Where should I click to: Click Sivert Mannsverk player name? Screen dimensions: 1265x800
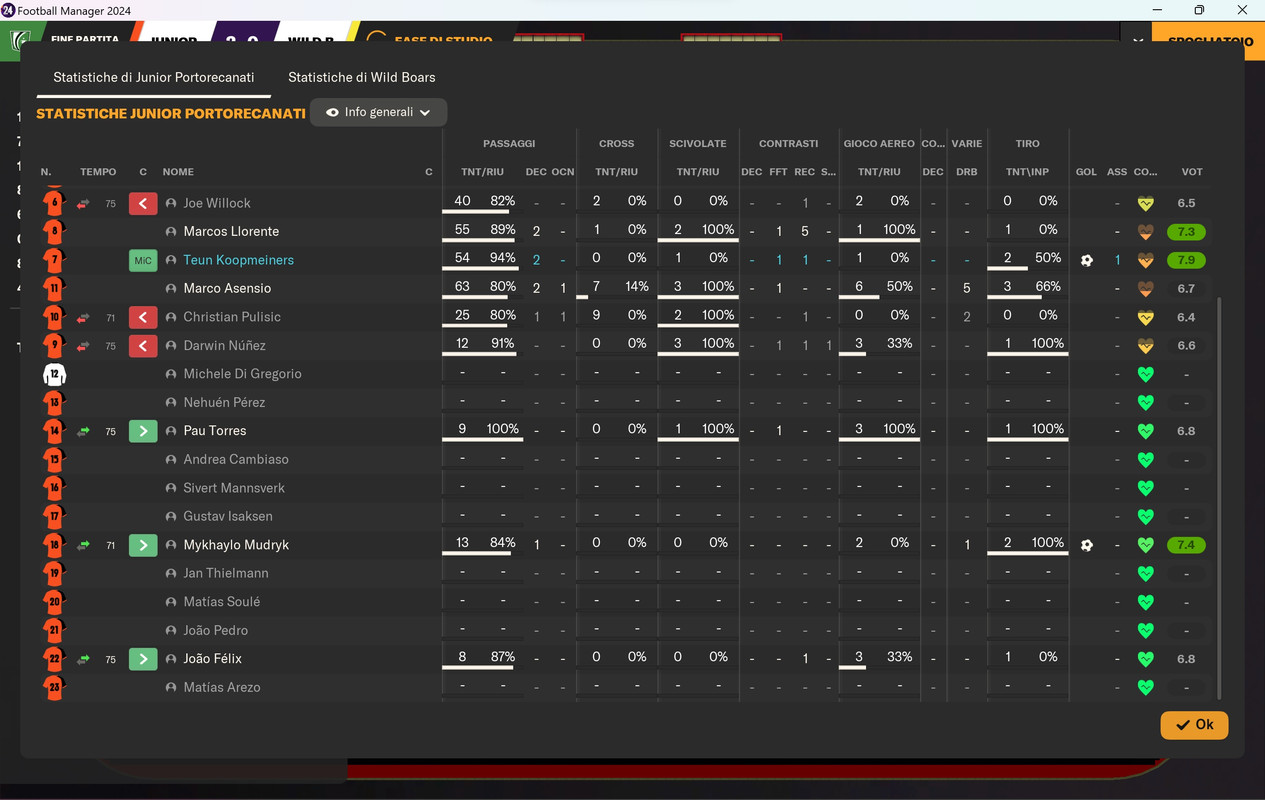pos(234,488)
